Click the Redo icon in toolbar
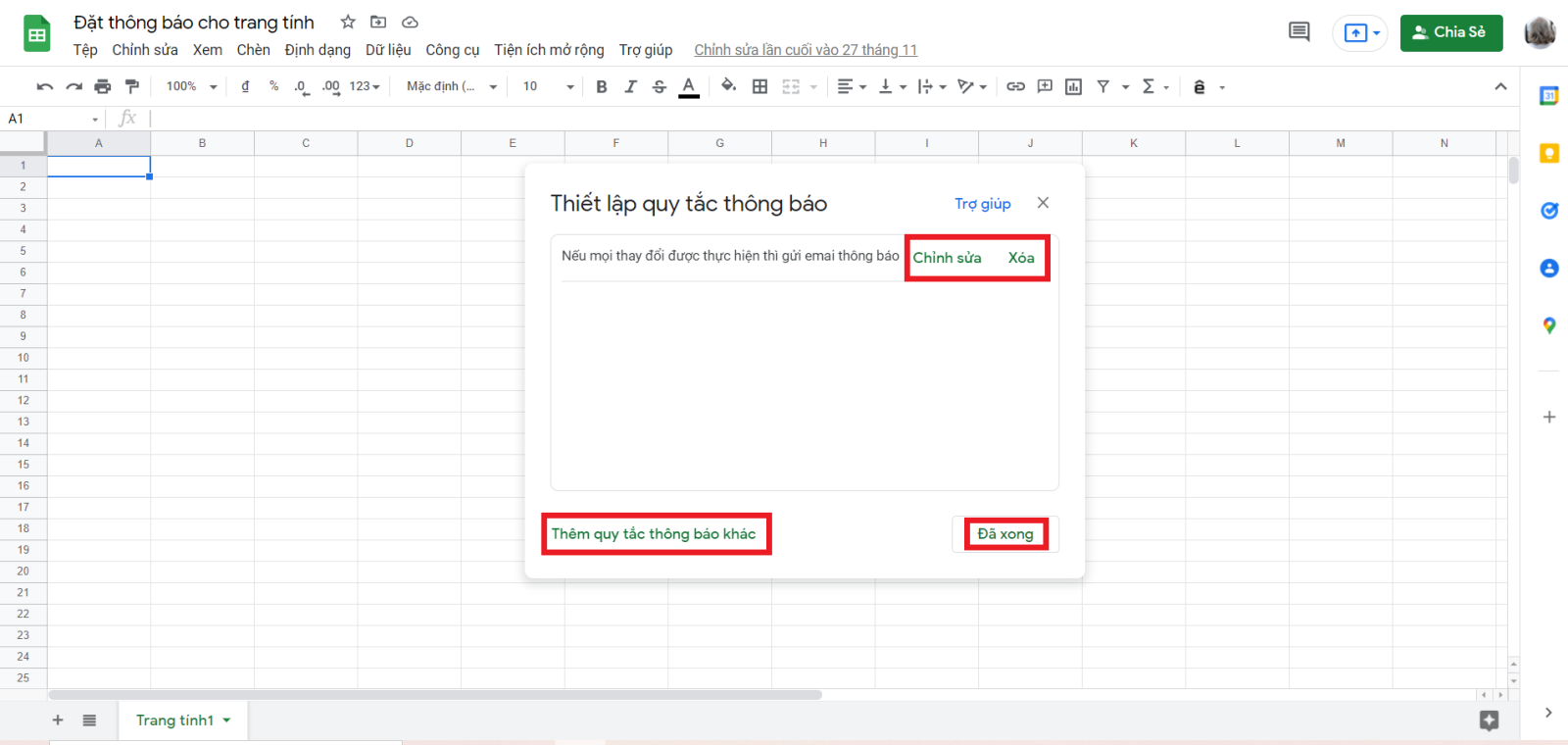Screen dimensions: 1568x745 click(x=73, y=86)
